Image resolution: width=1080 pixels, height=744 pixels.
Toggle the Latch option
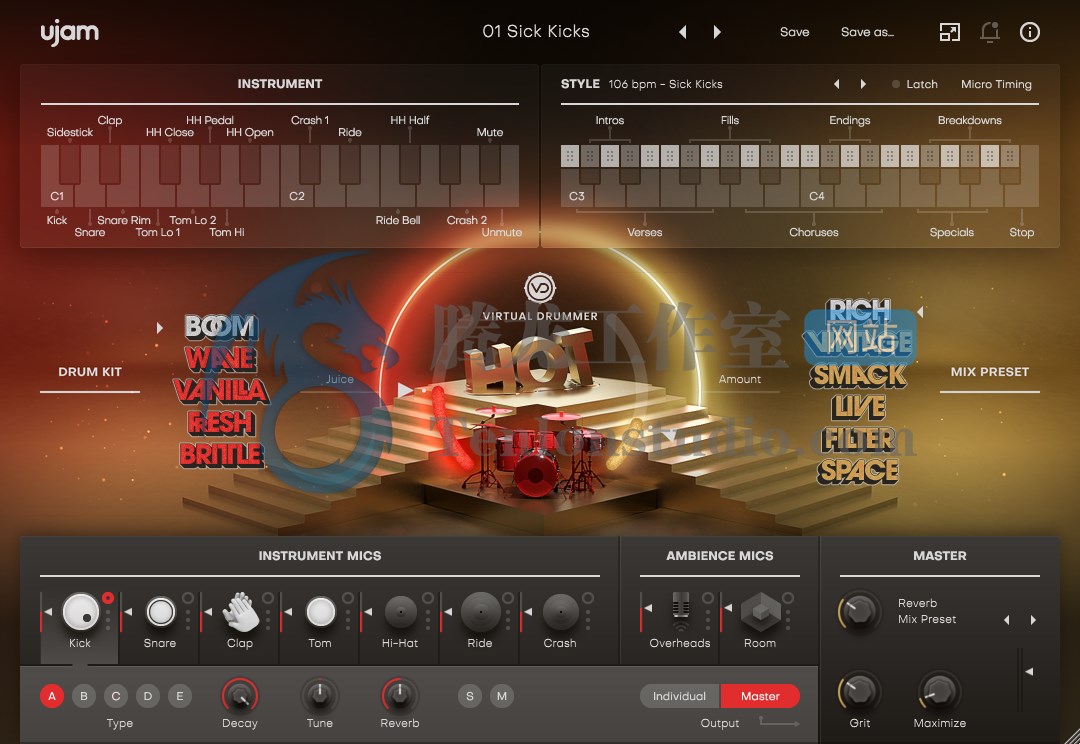(x=915, y=84)
